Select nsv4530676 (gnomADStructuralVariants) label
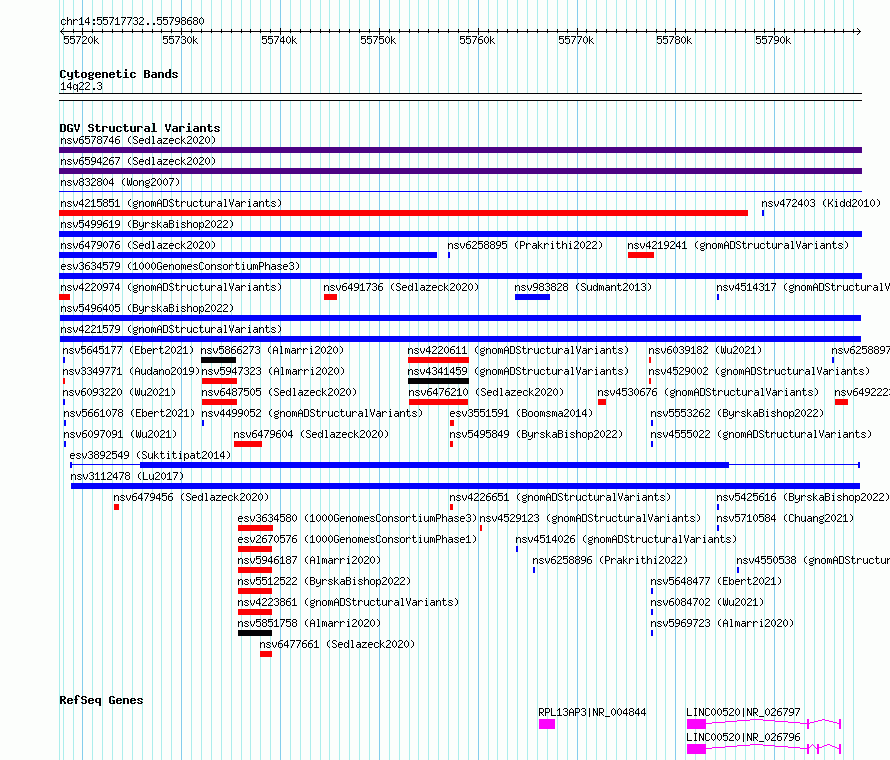Screen dimensions: 890x760 coord(708,392)
